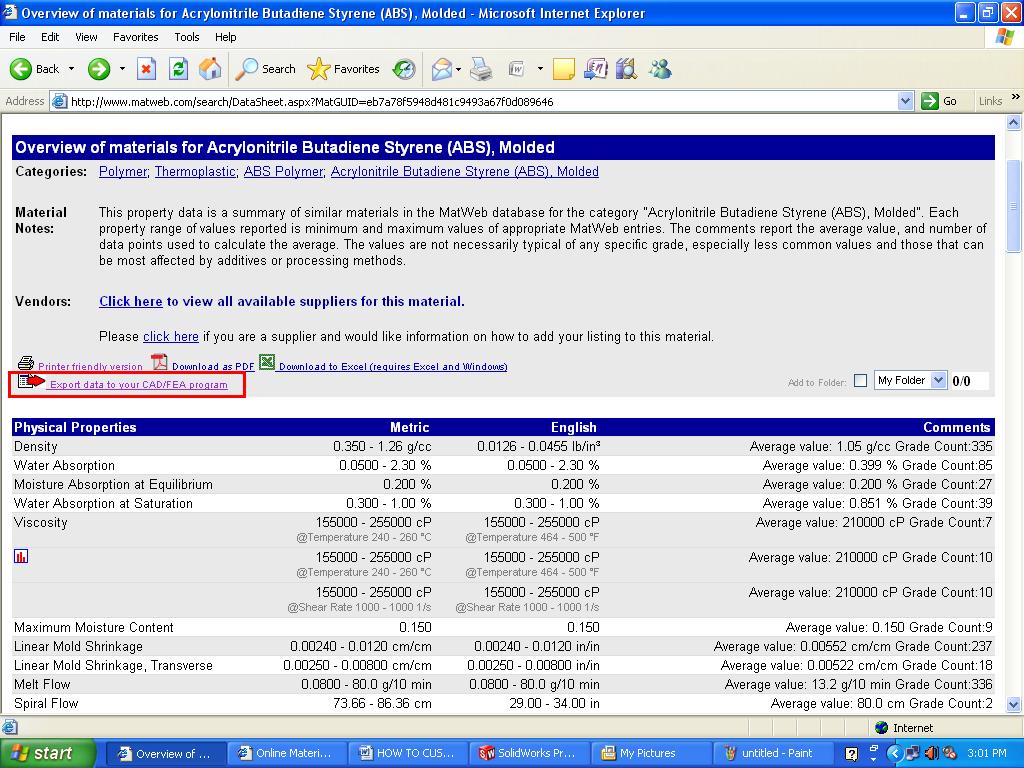Viewport: 1024px width, 768px height.
Task: Open the browser Search panel
Action: [264, 69]
